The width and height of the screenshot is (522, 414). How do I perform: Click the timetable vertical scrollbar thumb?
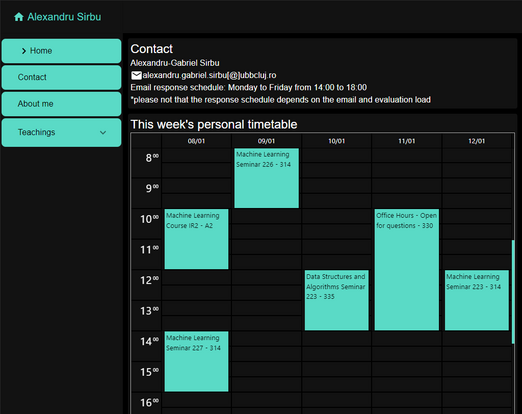(513, 292)
